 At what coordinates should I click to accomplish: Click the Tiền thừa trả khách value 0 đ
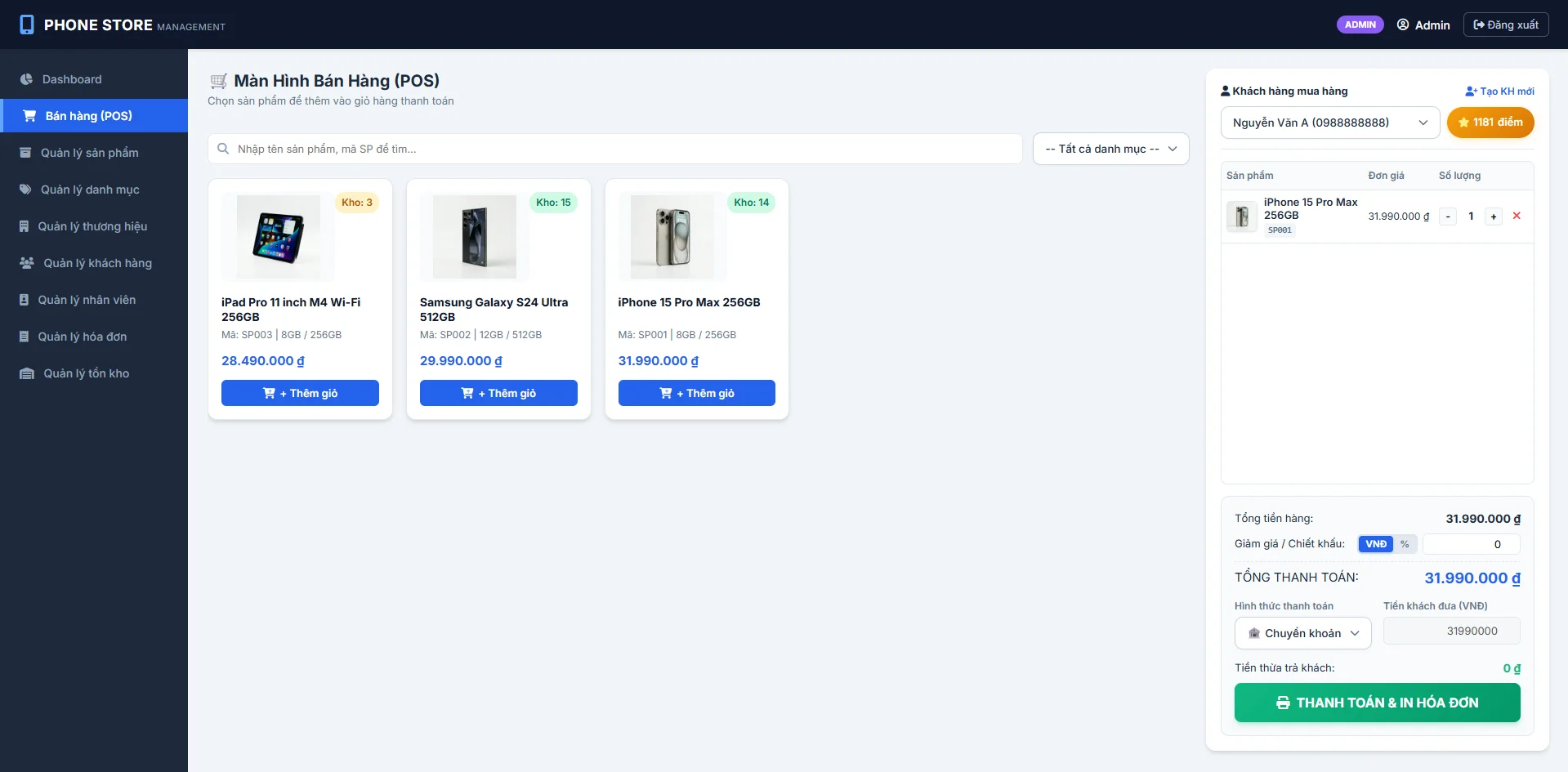tap(1512, 668)
